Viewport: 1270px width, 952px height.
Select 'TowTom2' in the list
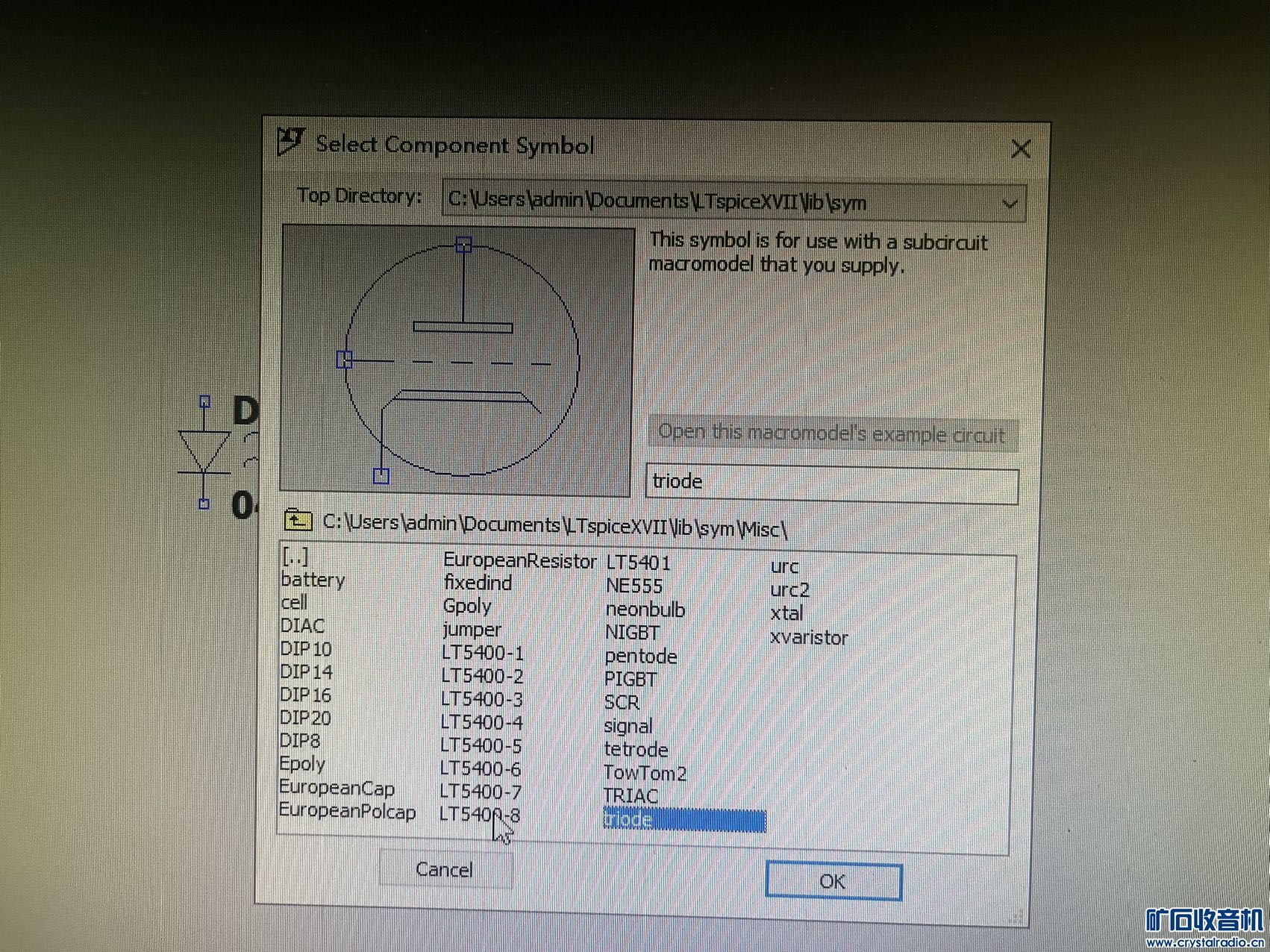pos(645,773)
